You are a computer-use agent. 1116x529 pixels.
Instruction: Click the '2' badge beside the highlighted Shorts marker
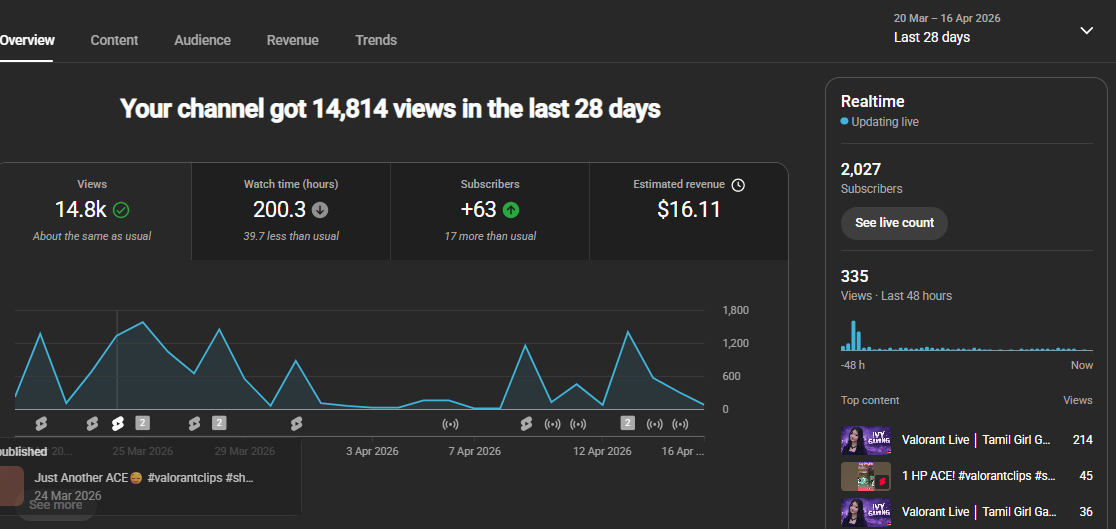point(142,423)
